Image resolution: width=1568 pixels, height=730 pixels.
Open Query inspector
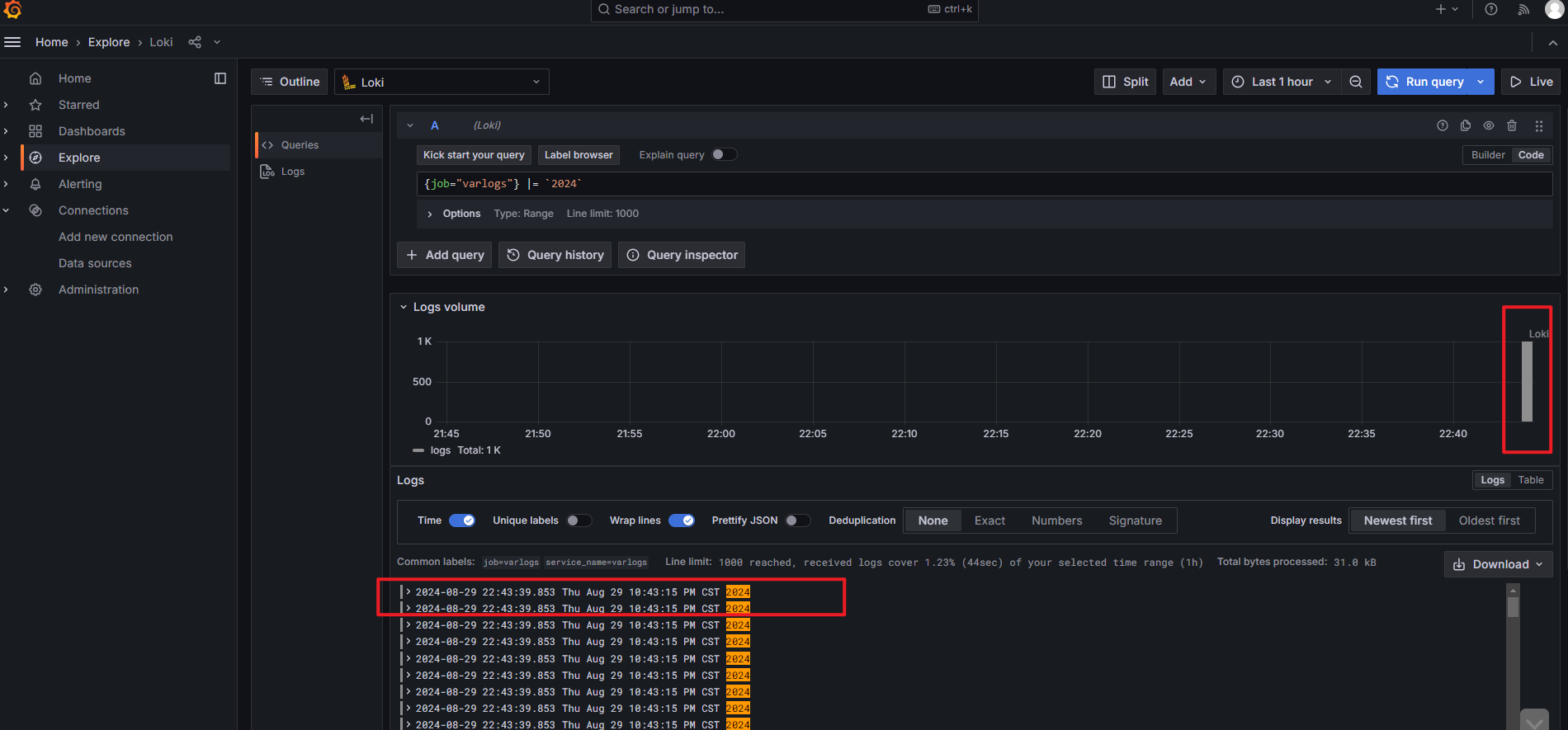point(682,255)
